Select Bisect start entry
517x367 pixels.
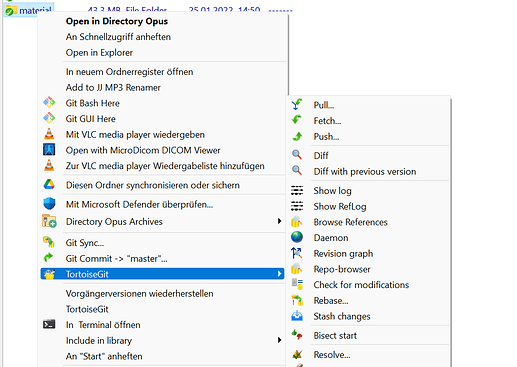tap(335, 335)
